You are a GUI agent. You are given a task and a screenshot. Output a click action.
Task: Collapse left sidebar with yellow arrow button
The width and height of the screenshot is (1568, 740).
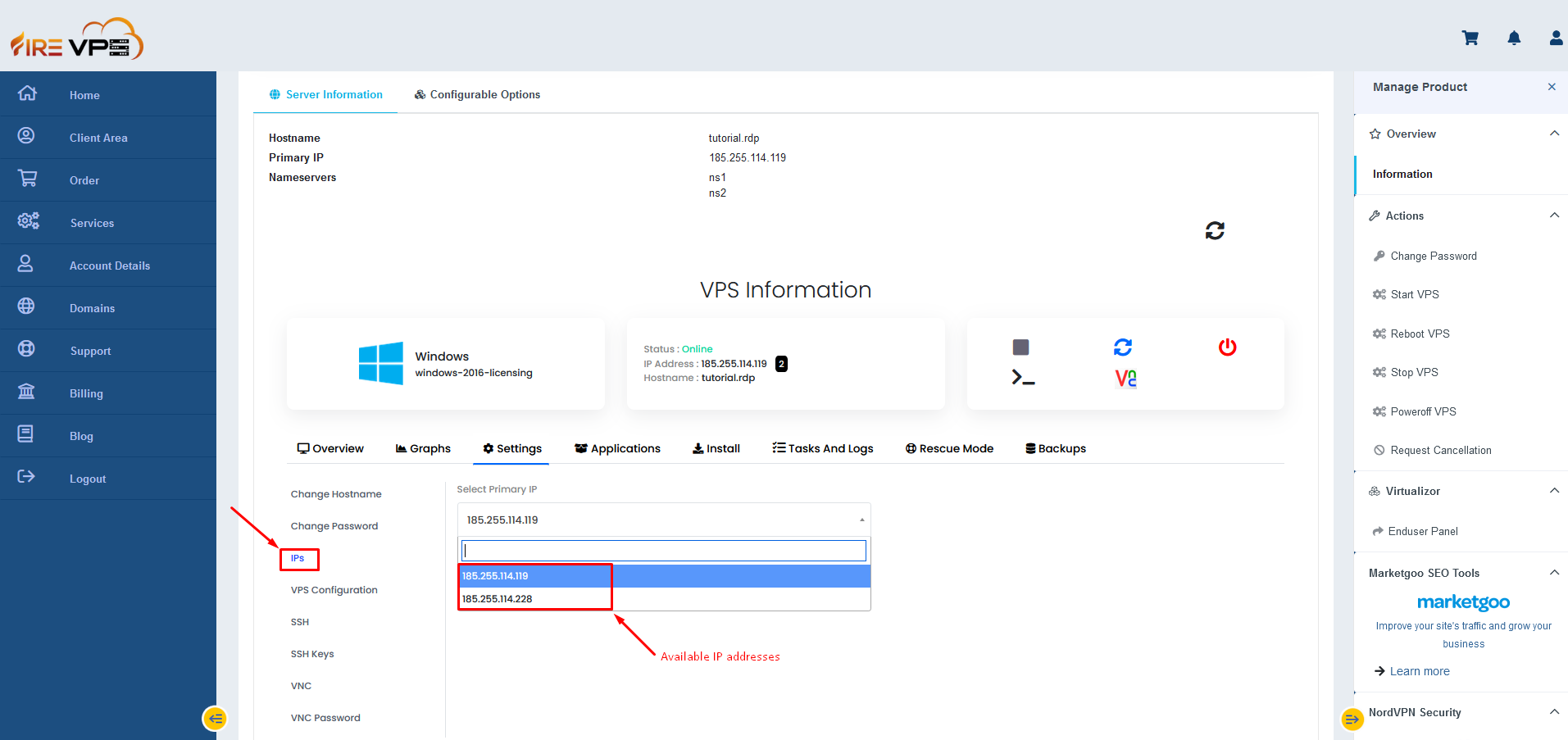pos(215,719)
